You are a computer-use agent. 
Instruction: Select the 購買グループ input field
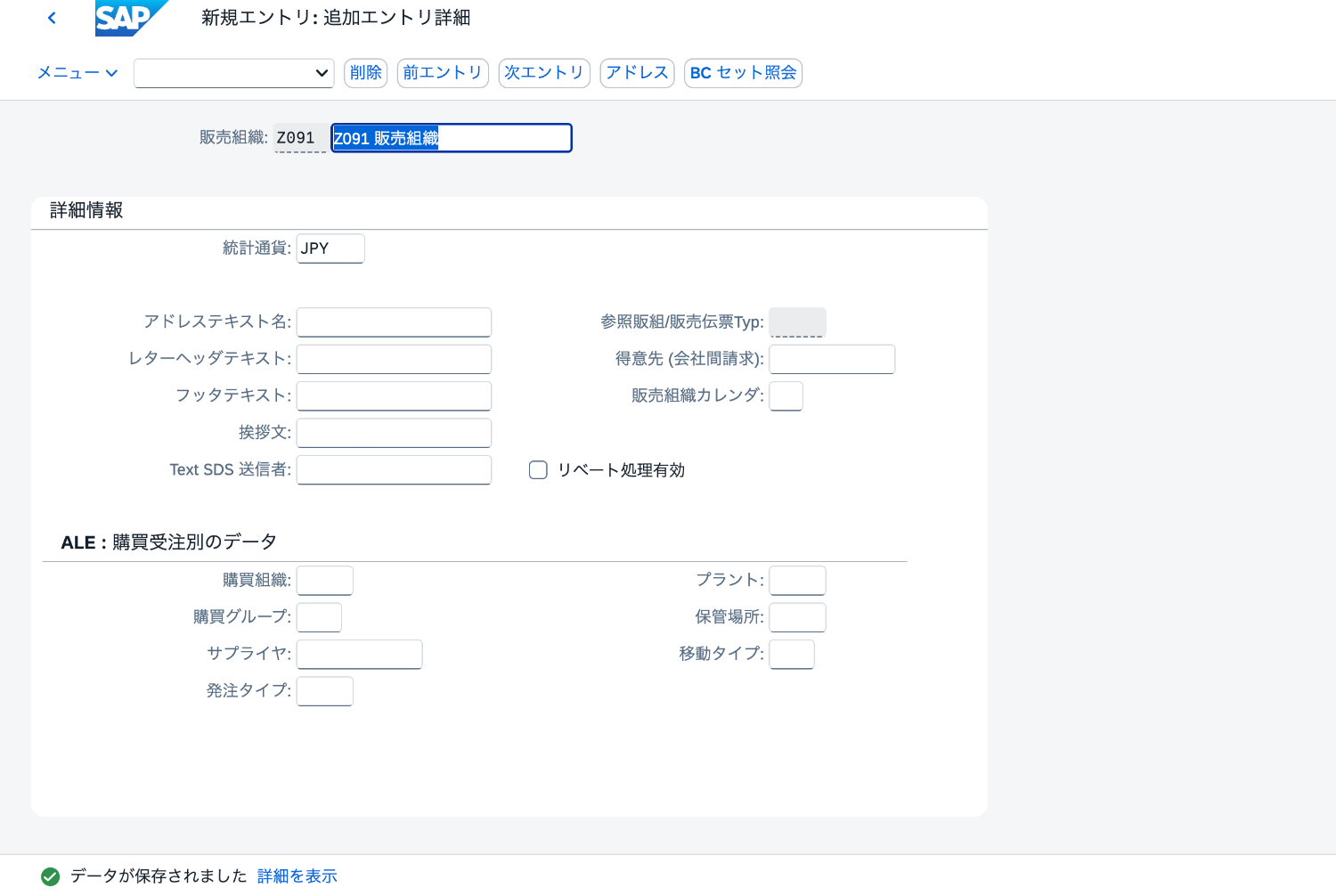coord(319,617)
